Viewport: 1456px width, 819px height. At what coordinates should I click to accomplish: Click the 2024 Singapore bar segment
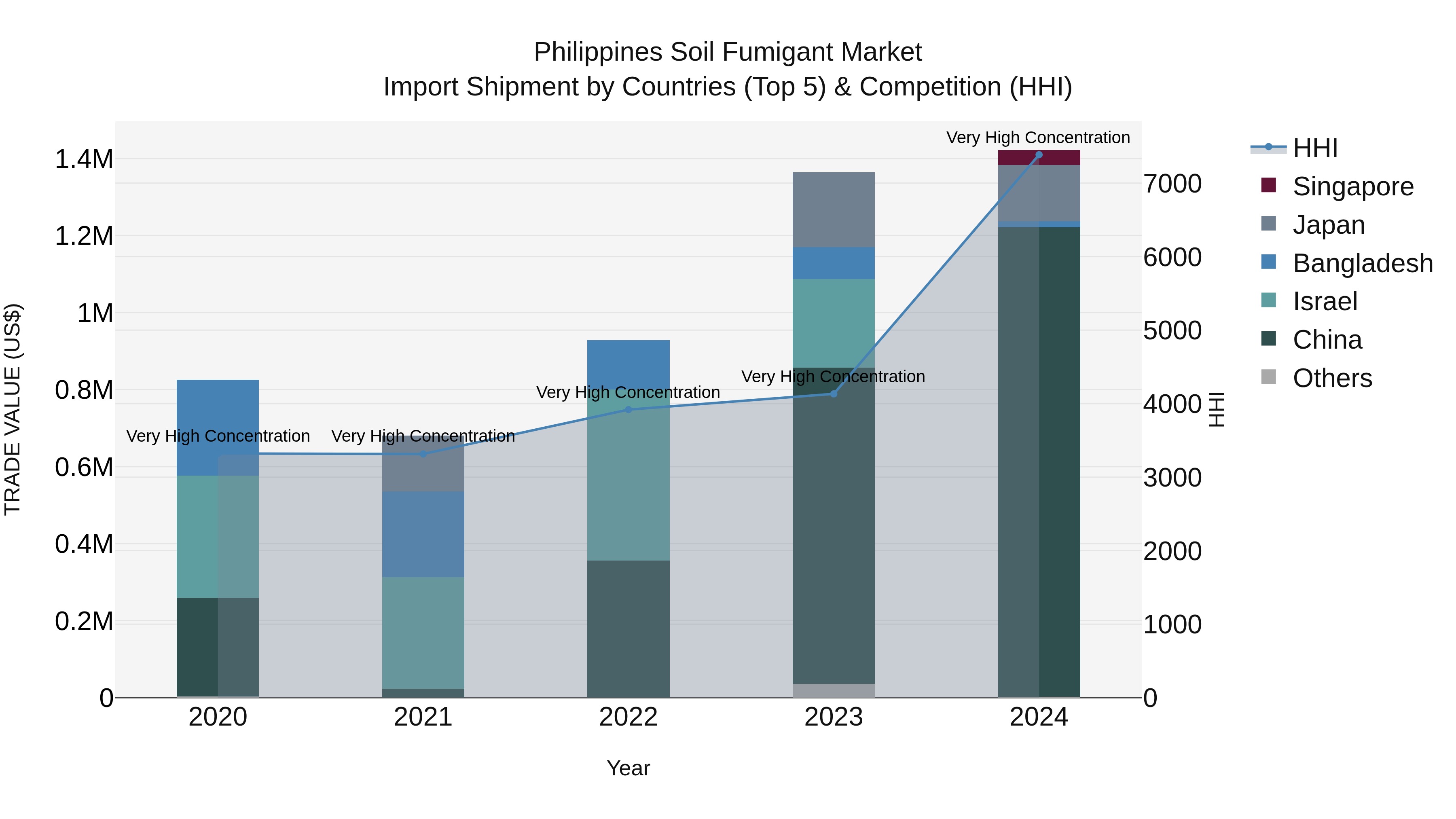tap(1039, 158)
